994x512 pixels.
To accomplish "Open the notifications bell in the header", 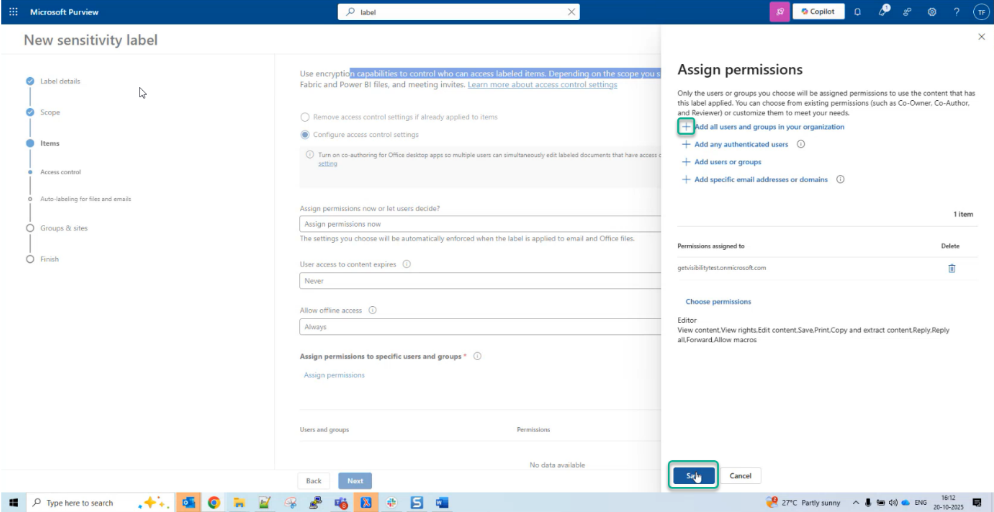I will click(857, 12).
